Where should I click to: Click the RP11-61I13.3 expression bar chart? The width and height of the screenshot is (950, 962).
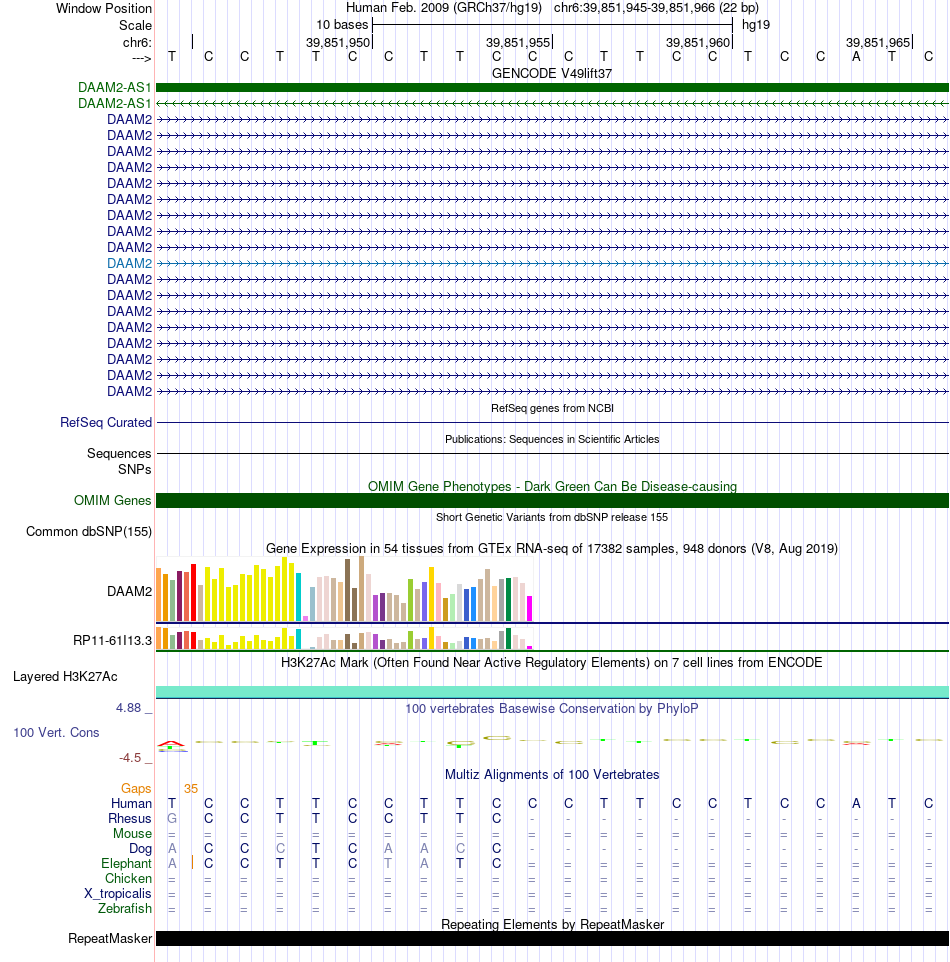coord(344,638)
